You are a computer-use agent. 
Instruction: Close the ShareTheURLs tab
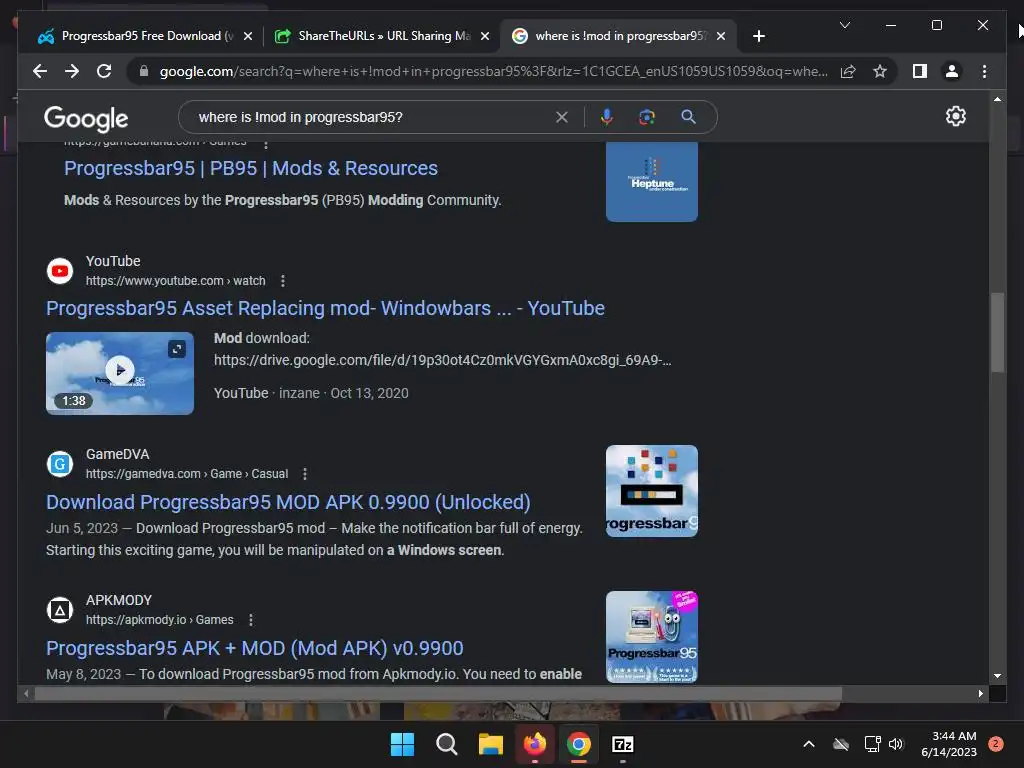(x=485, y=36)
